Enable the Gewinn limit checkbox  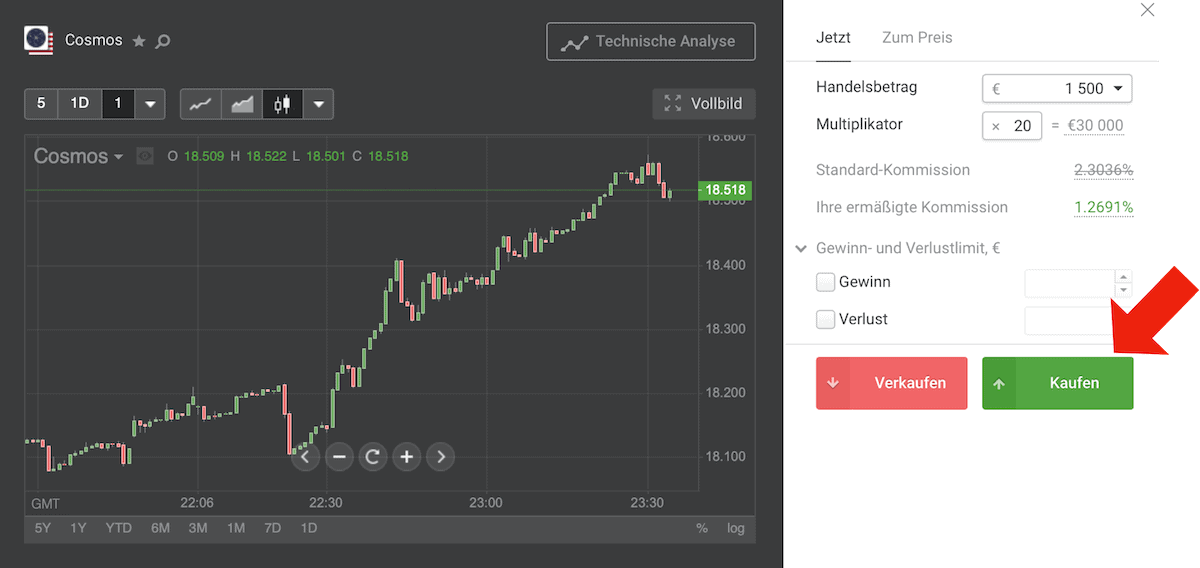pyautogui.click(x=825, y=282)
